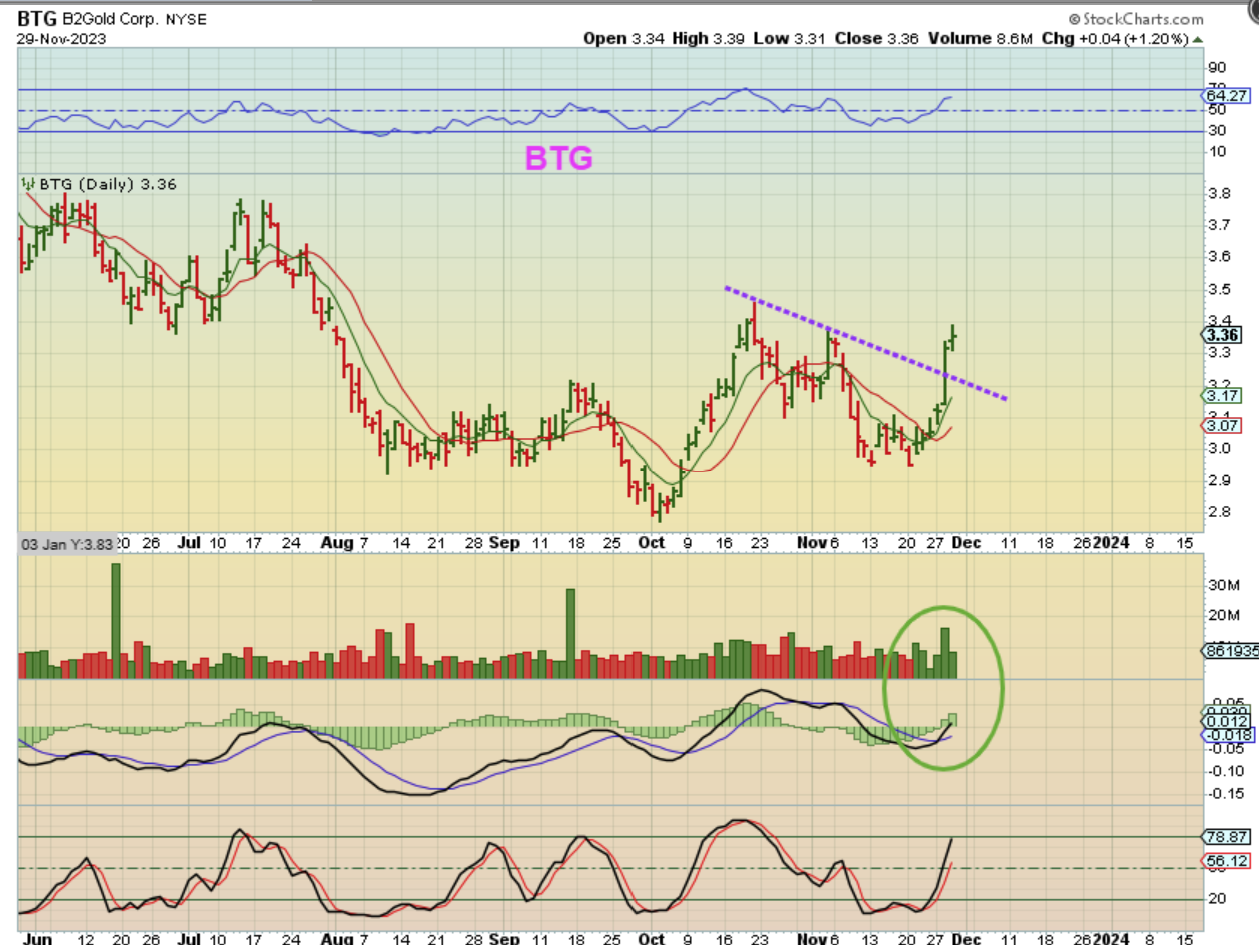The image size is (1260, 945).
Task: Click the candlestick icon beside BTG (Daily)
Action: [27, 184]
